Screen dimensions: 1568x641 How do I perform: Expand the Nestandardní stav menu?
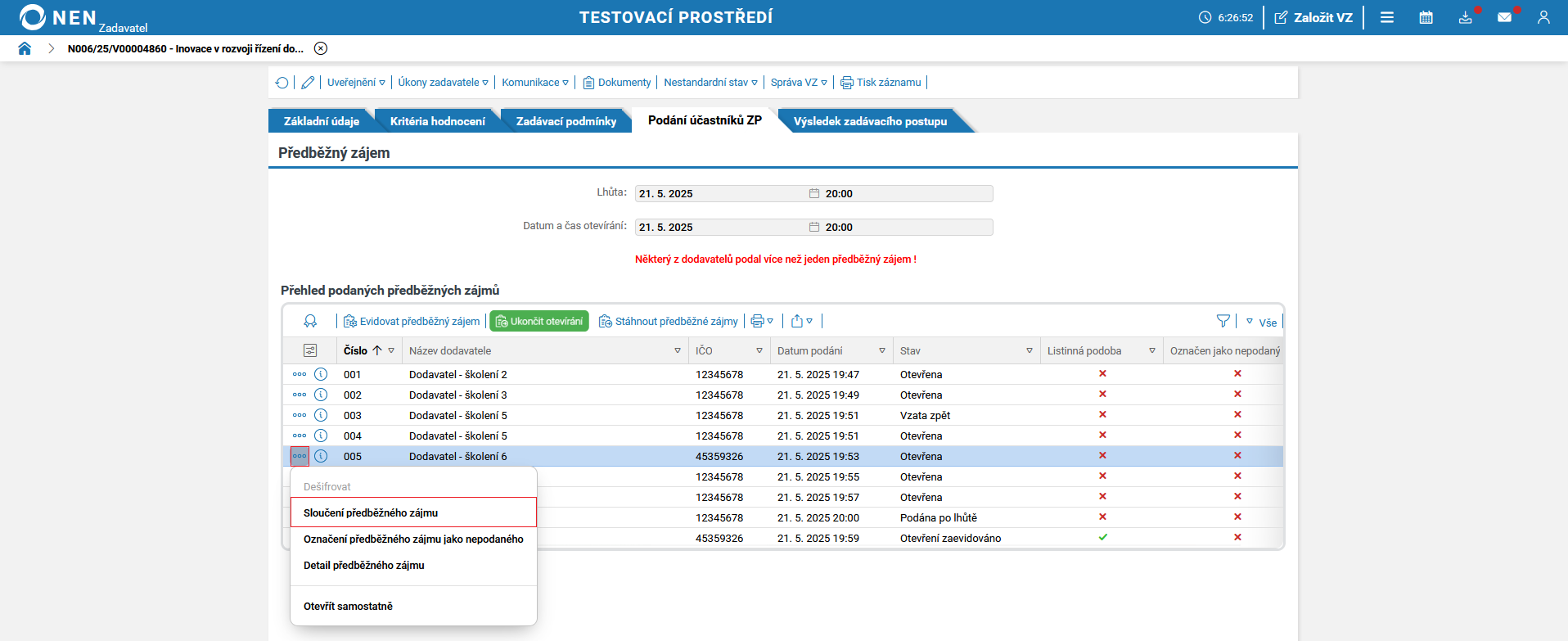tap(710, 83)
